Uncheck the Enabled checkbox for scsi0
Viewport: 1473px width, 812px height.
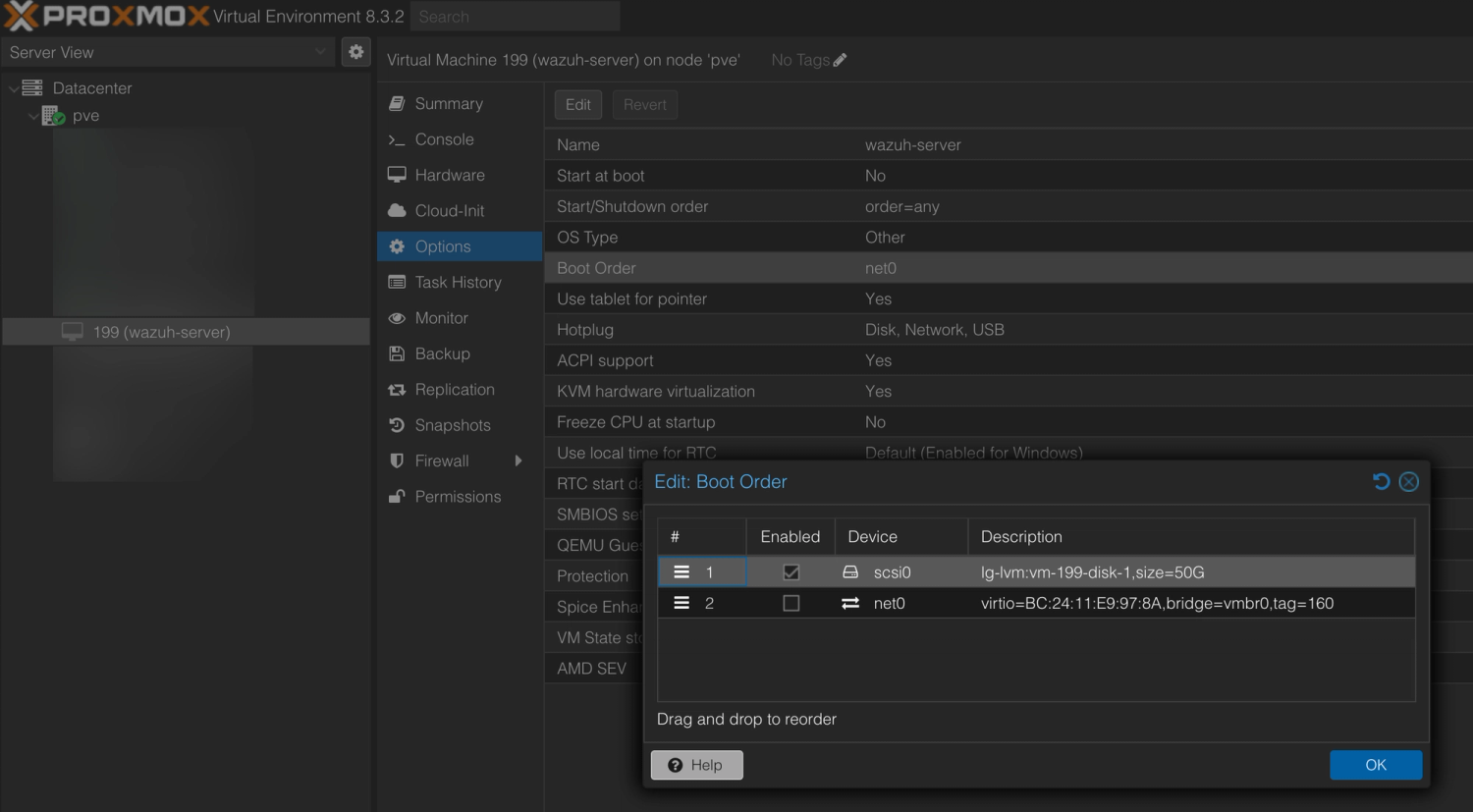[791, 572]
